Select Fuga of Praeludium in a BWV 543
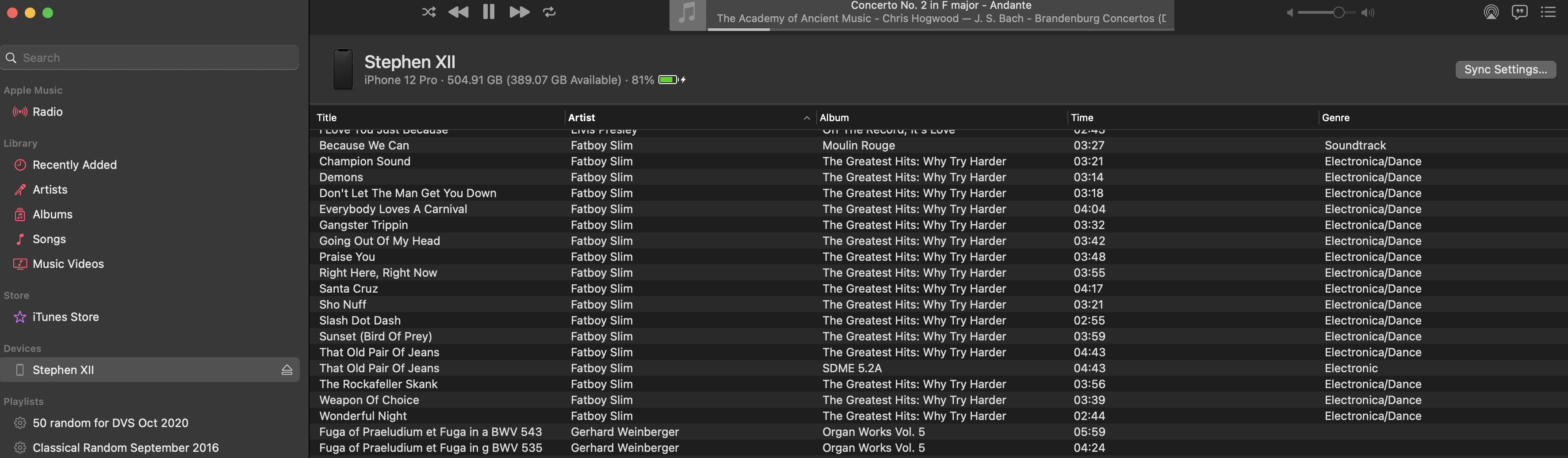Viewport: 1568px width, 458px height. [430, 432]
